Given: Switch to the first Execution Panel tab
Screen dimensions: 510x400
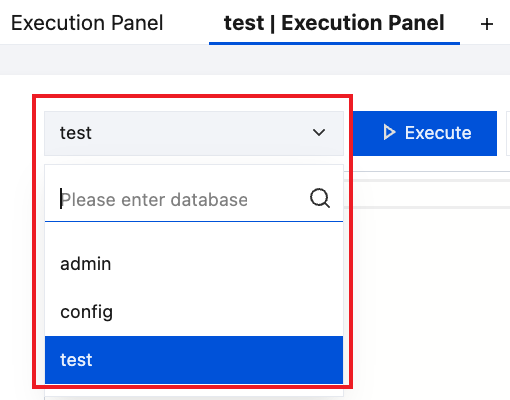Looking at the screenshot, I should pos(87,23).
